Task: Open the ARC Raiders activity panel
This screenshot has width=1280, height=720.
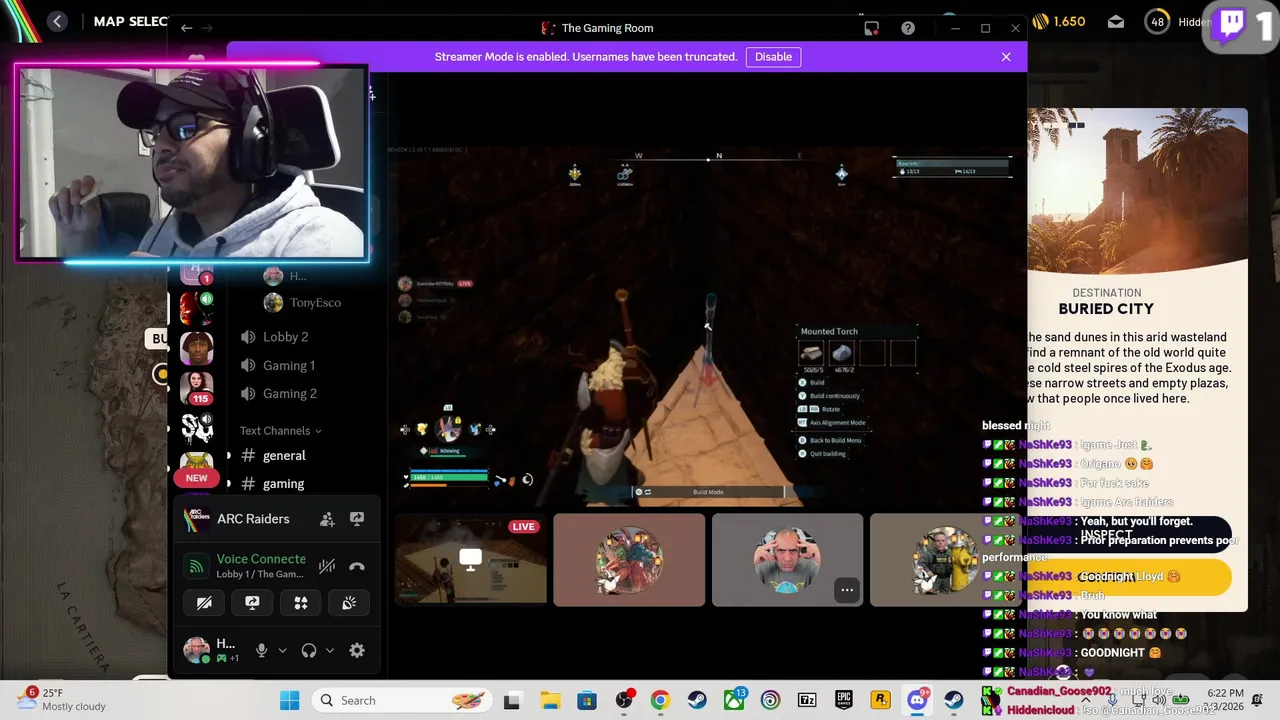Action: point(253,519)
